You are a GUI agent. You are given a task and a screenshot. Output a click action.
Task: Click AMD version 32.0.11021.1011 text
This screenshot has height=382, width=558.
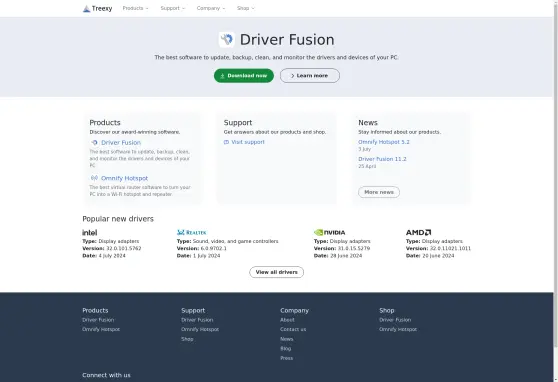click(438, 248)
